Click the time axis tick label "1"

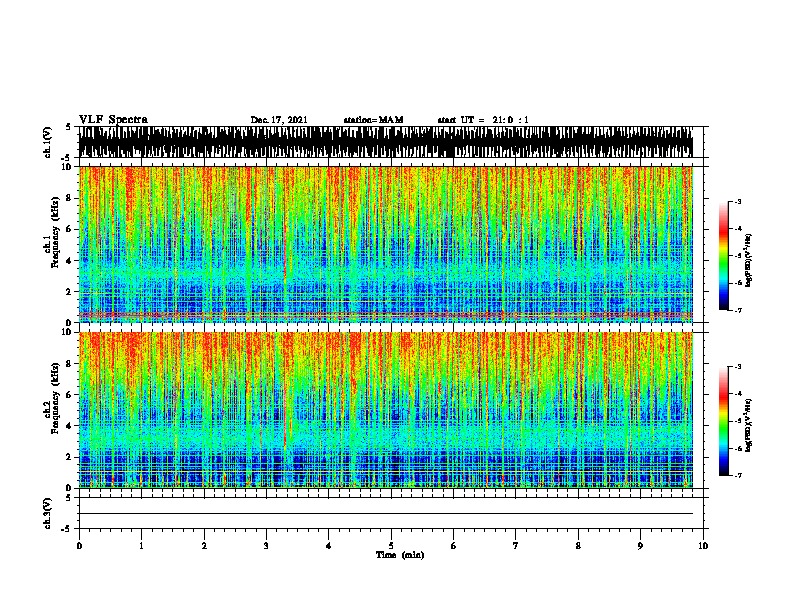pyautogui.click(x=141, y=546)
